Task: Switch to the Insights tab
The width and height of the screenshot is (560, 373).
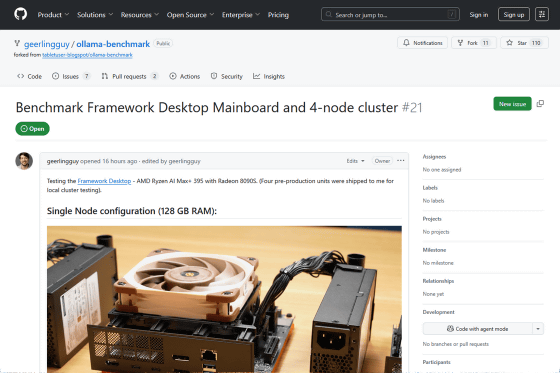Action: pyautogui.click(x=269, y=76)
